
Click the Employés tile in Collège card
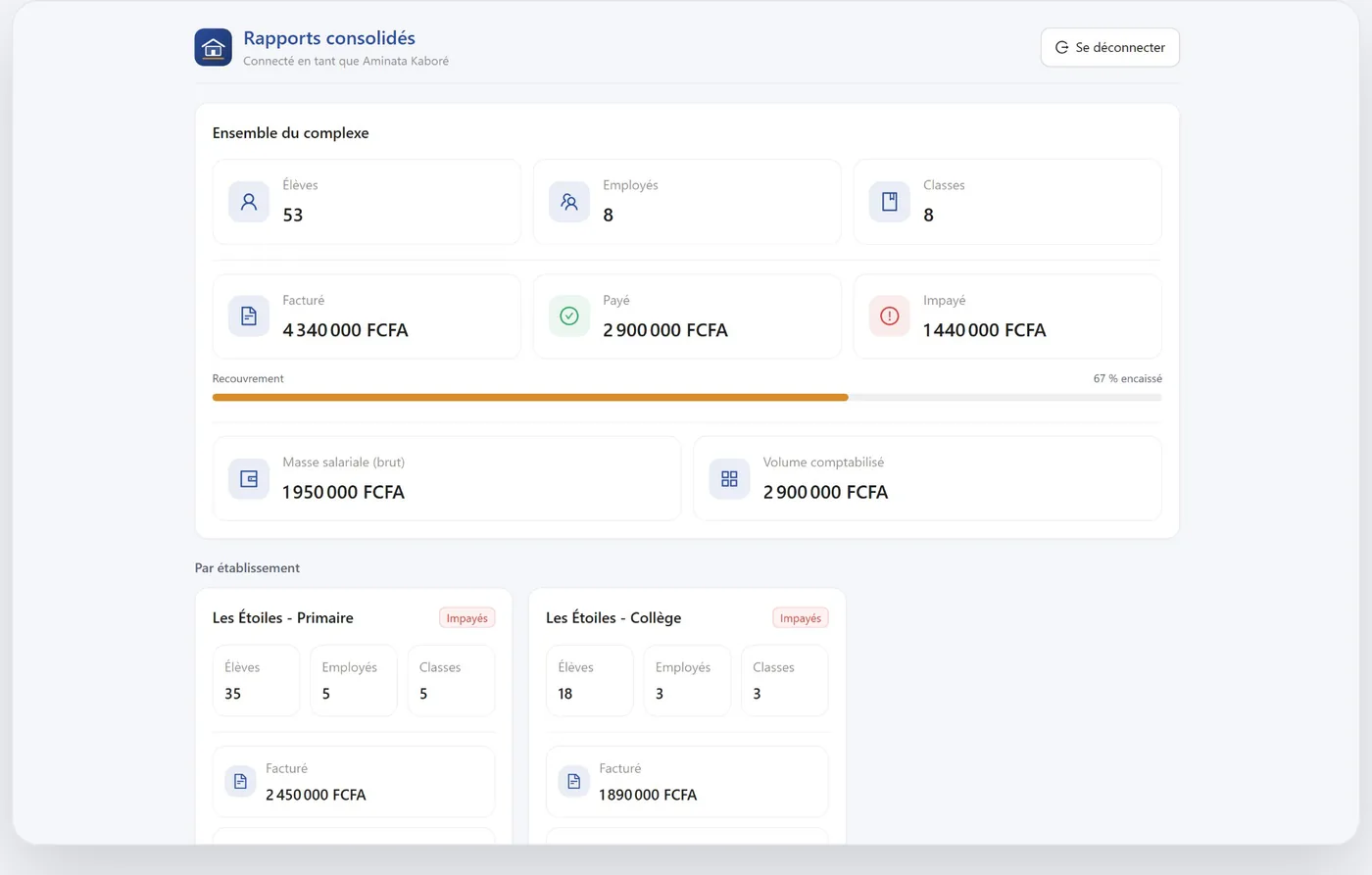(687, 681)
